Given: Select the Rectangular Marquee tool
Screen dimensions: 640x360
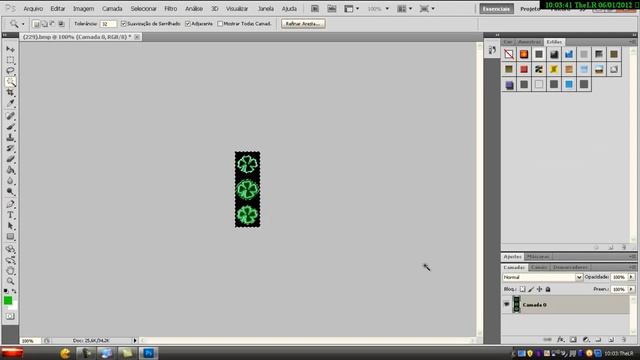Looking at the screenshot, I should [x=10, y=60].
